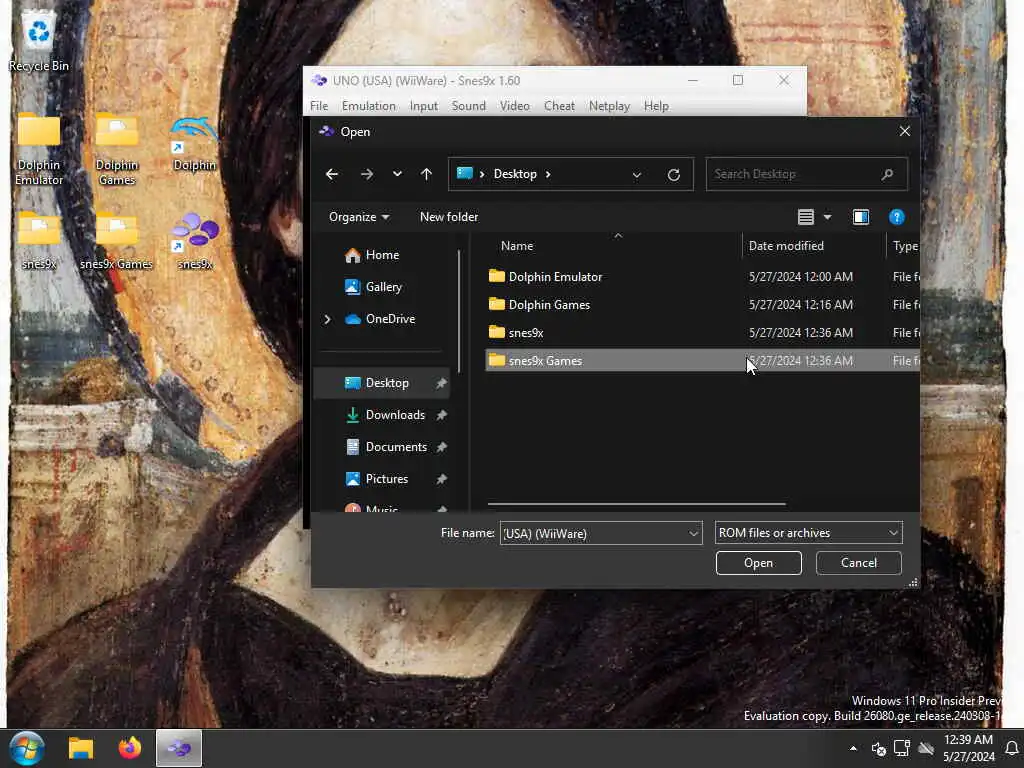
Task: Open the Input menu in Snes9x
Action: tap(423, 106)
